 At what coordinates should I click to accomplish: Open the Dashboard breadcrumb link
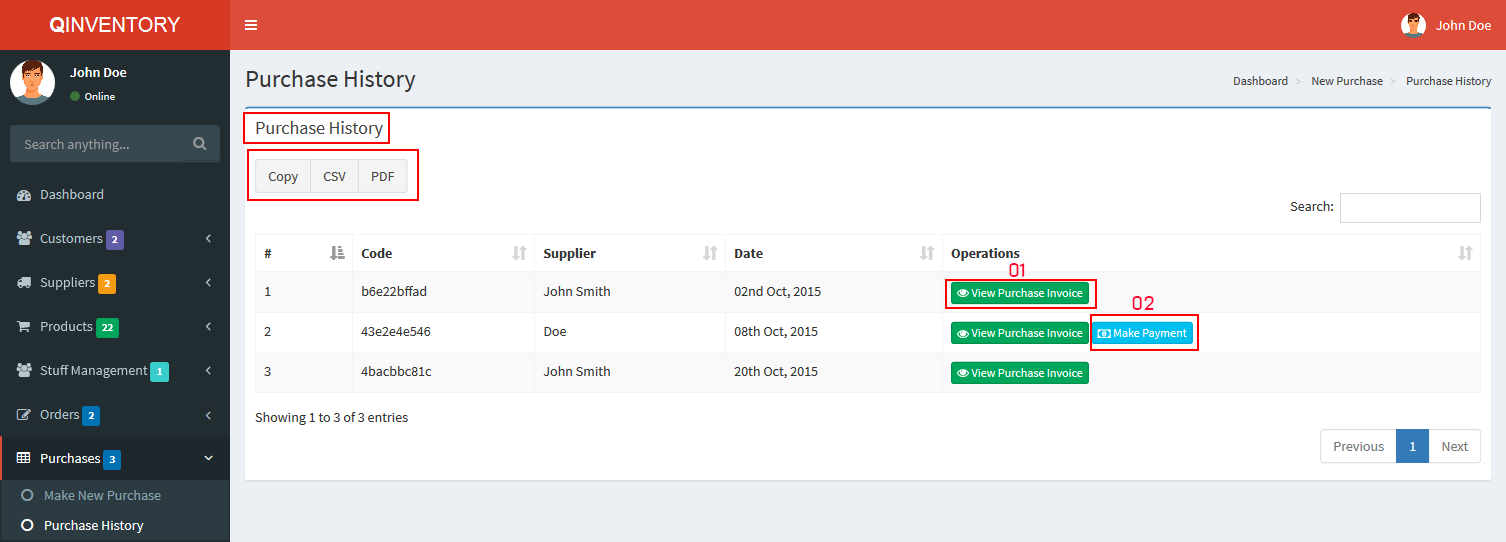point(1260,81)
